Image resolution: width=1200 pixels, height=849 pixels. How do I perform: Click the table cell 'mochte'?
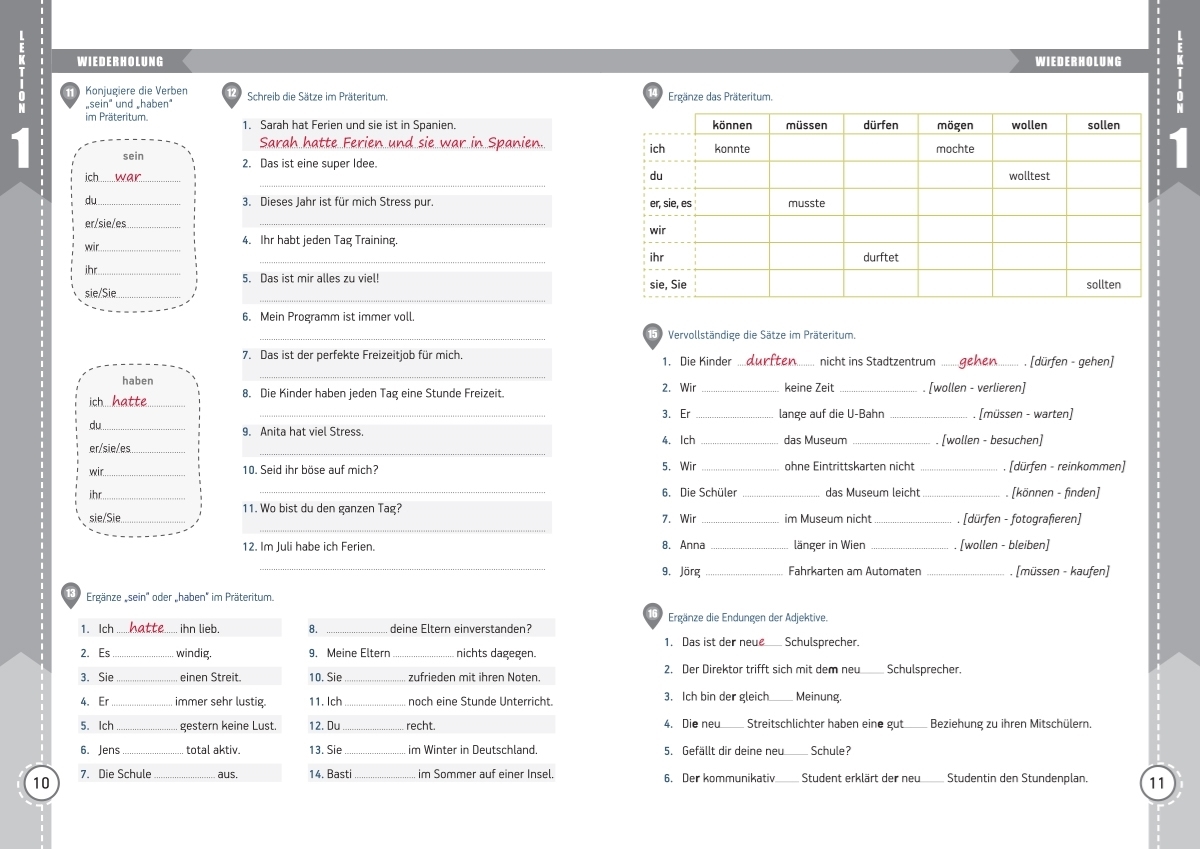(955, 149)
